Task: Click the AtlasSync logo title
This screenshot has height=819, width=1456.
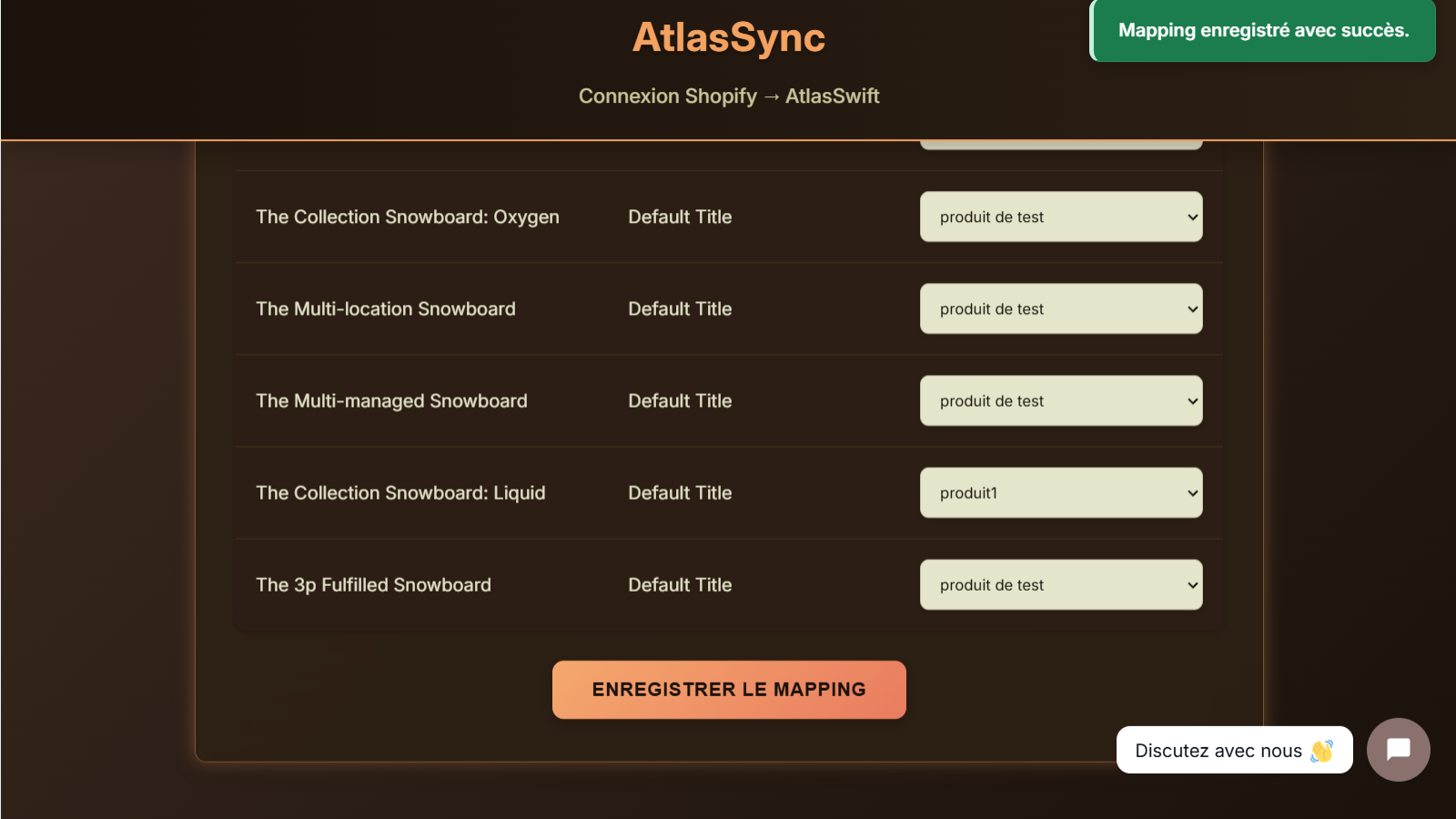Action: coord(728,37)
